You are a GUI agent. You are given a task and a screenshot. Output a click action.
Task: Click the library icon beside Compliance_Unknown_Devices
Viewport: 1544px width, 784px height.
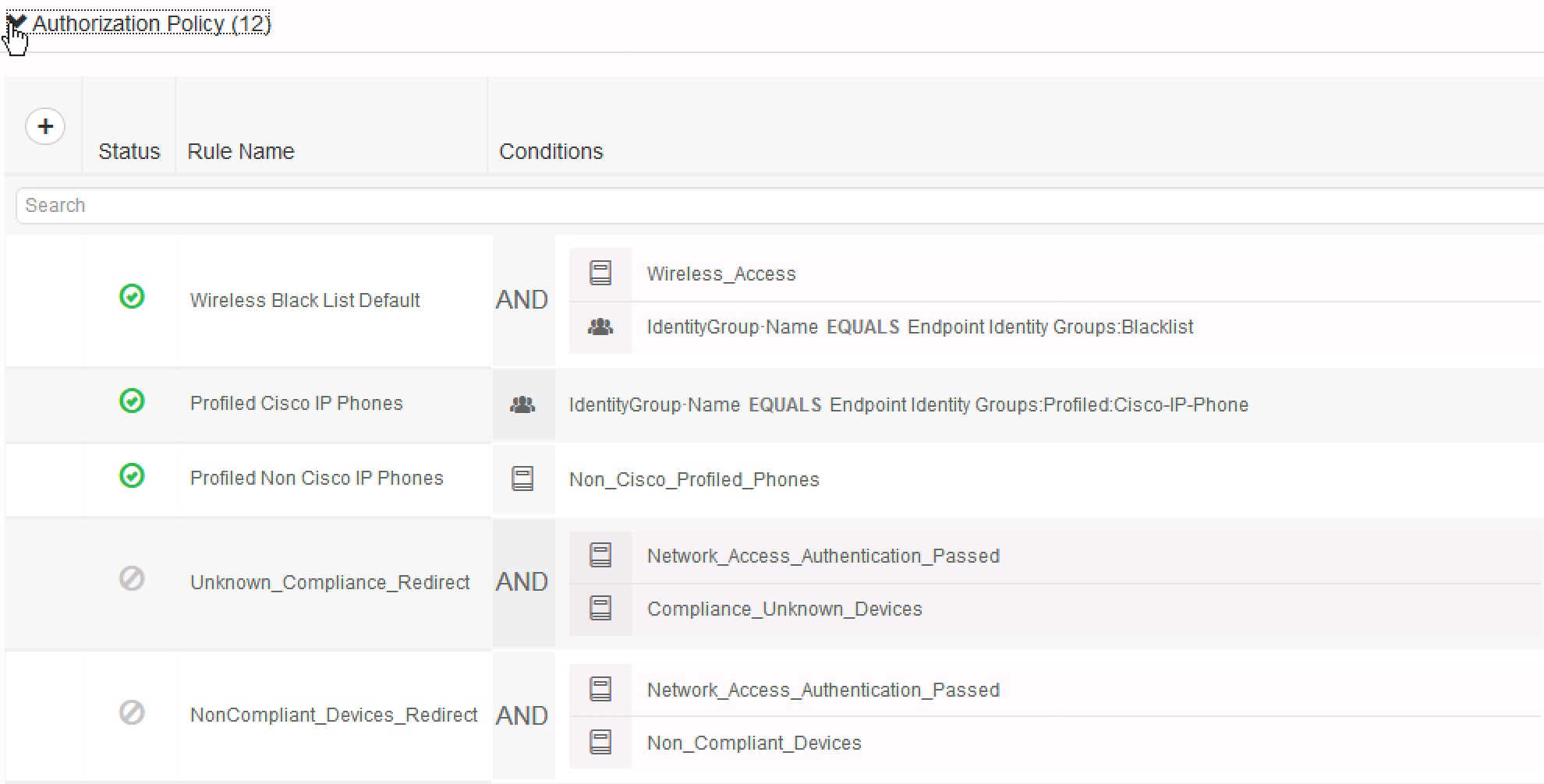(600, 608)
